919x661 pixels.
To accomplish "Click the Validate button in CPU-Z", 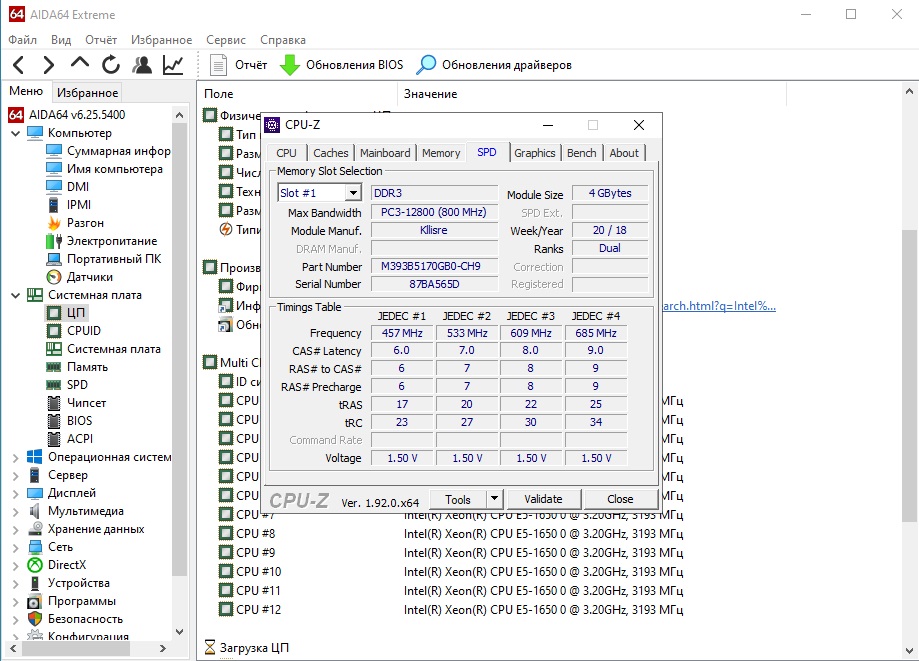I will tap(543, 499).
